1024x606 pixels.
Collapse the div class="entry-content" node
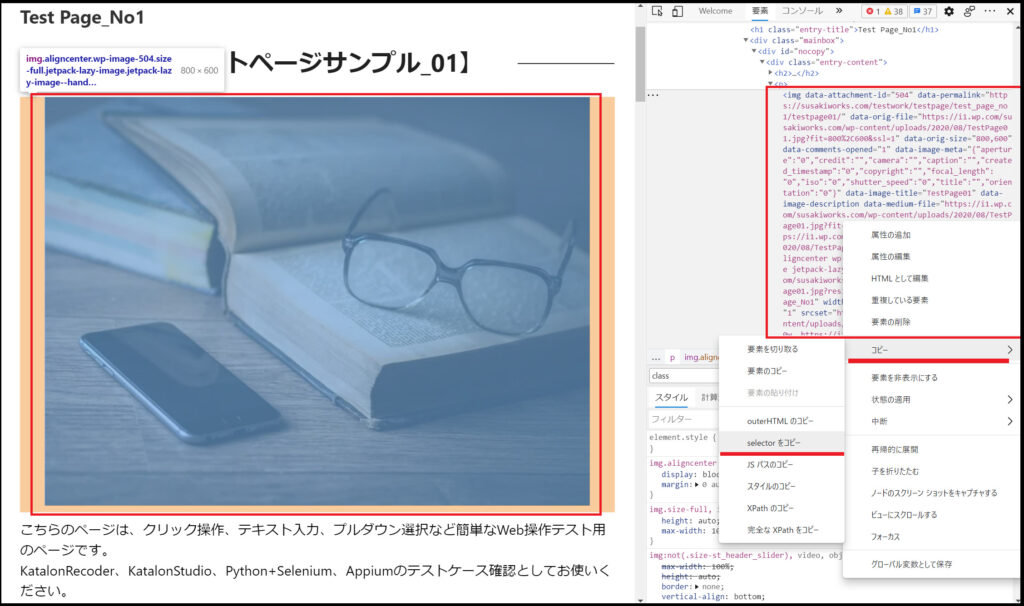[x=762, y=62]
